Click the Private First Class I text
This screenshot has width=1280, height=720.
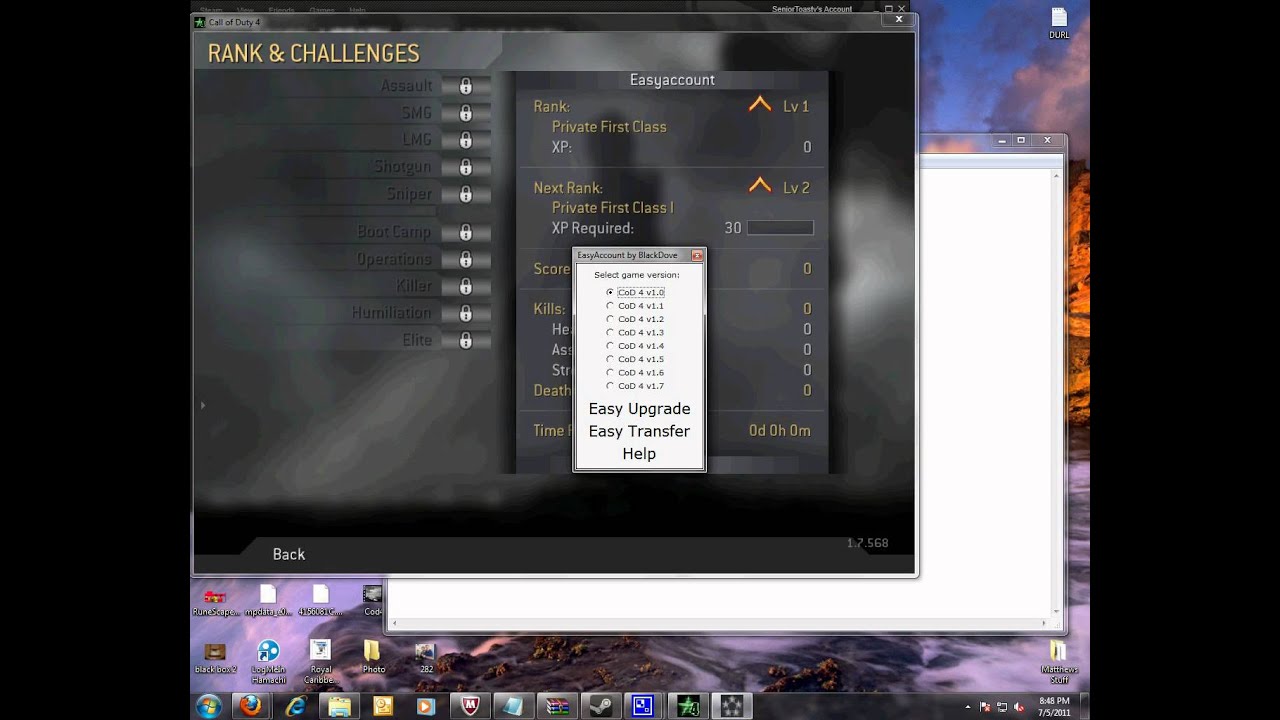coord(613,208)
